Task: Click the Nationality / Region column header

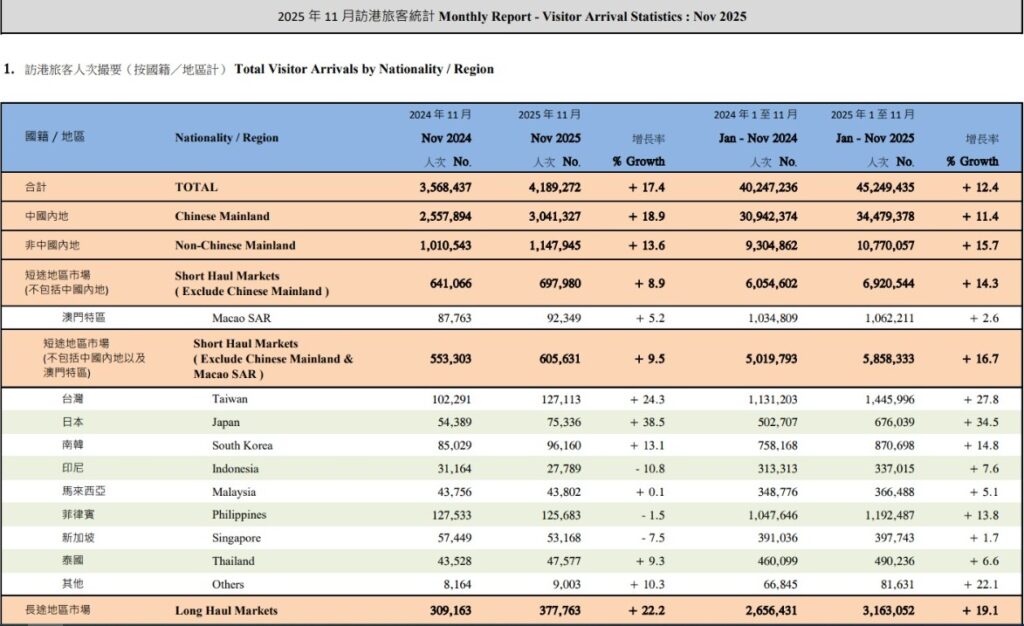Action: [x=226, y=138]
